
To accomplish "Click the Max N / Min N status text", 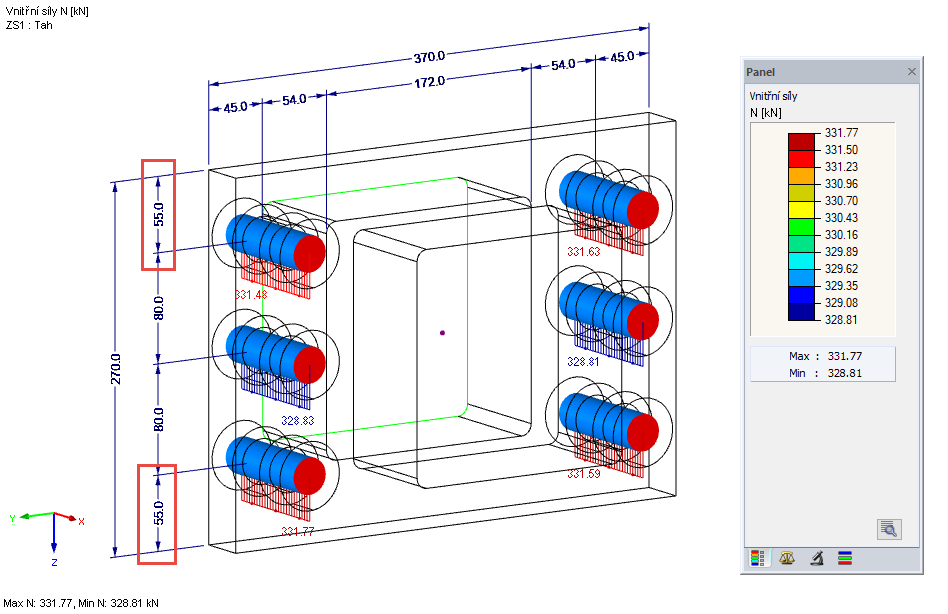I will tap(81, 603).
